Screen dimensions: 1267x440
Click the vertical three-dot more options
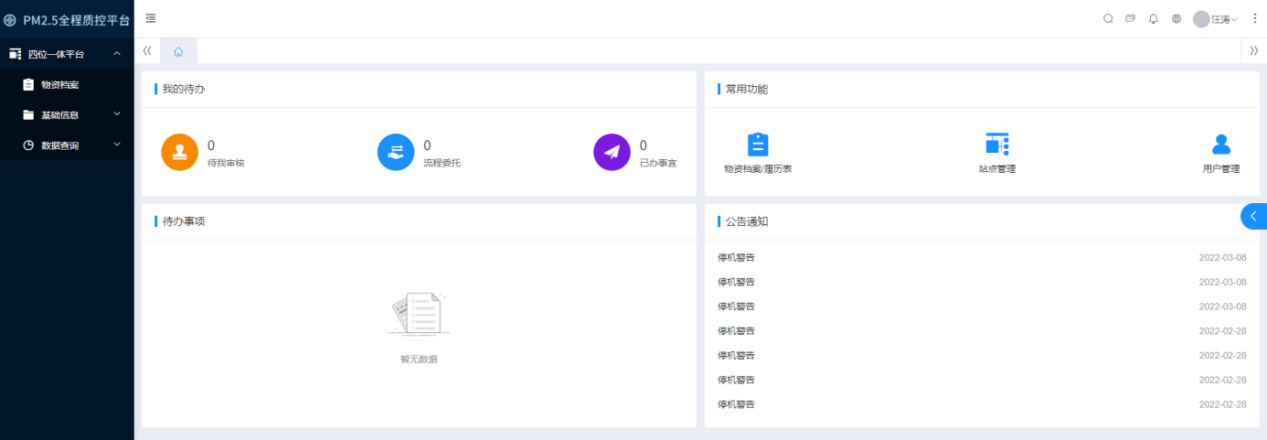pos(1255,19)
